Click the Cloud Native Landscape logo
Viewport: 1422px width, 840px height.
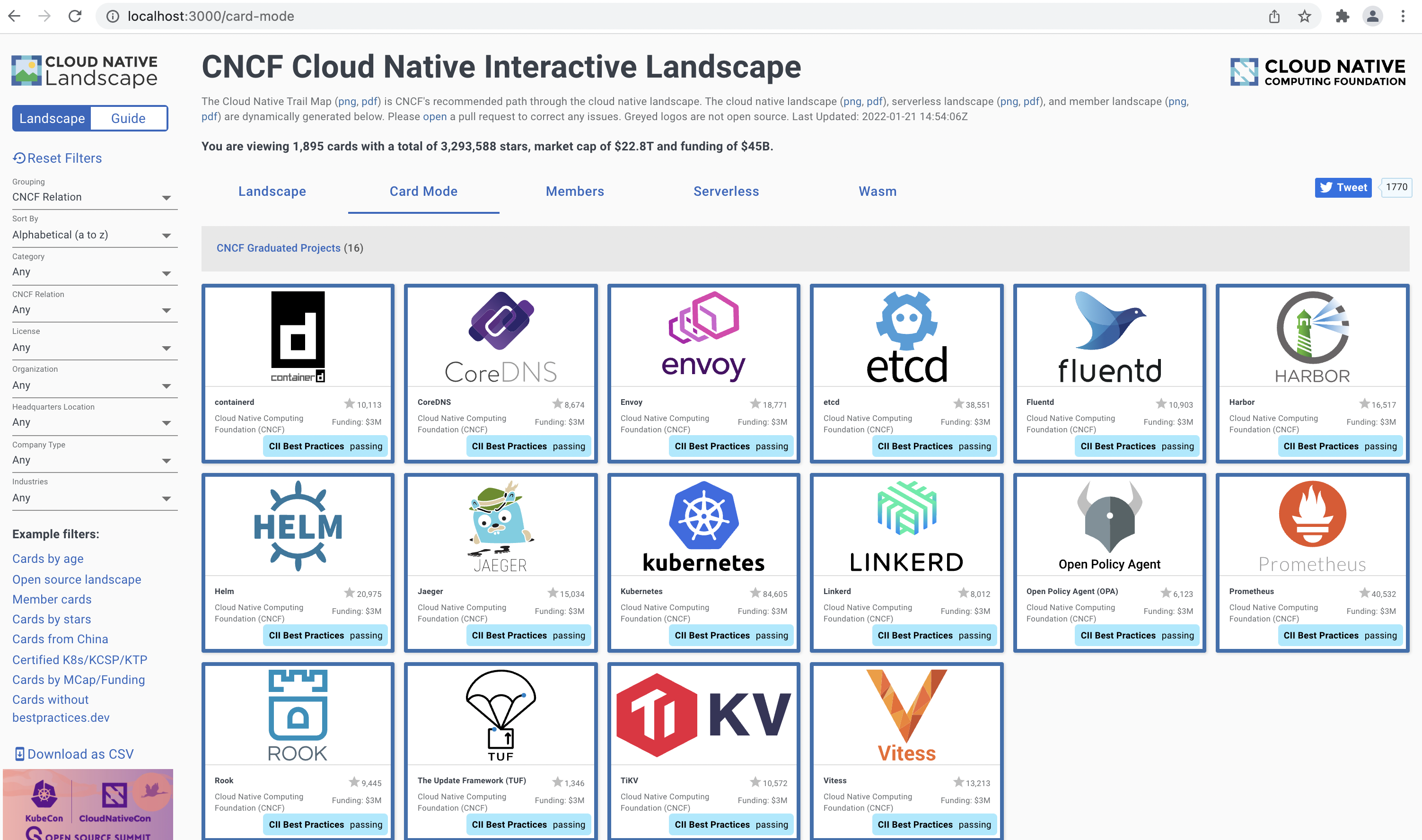point(85,72)
